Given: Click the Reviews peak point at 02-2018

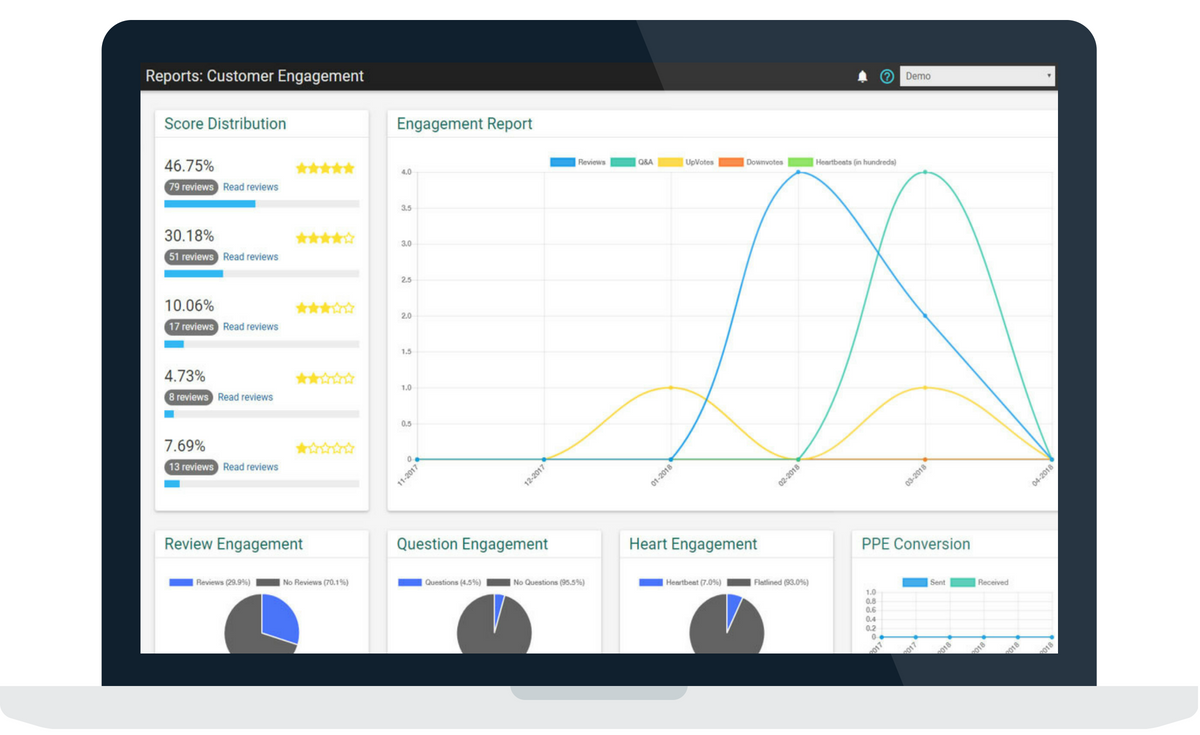Looking at the screenshot, I should click(x=798, y=172).
